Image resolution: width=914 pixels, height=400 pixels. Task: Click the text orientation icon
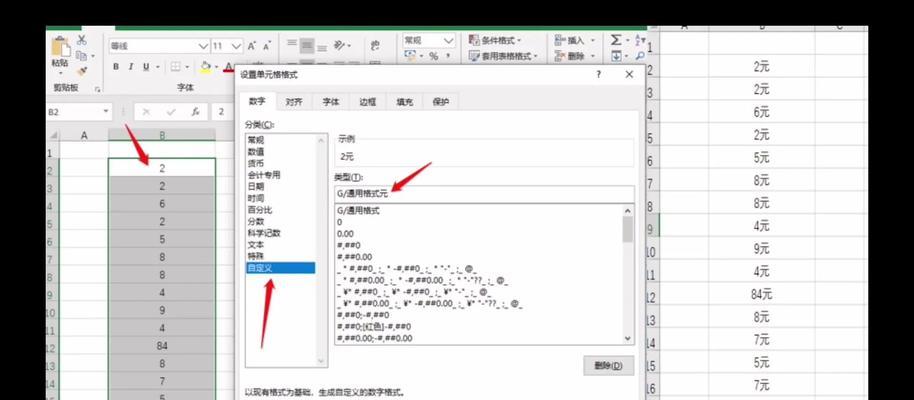click(x=340, y=45)
